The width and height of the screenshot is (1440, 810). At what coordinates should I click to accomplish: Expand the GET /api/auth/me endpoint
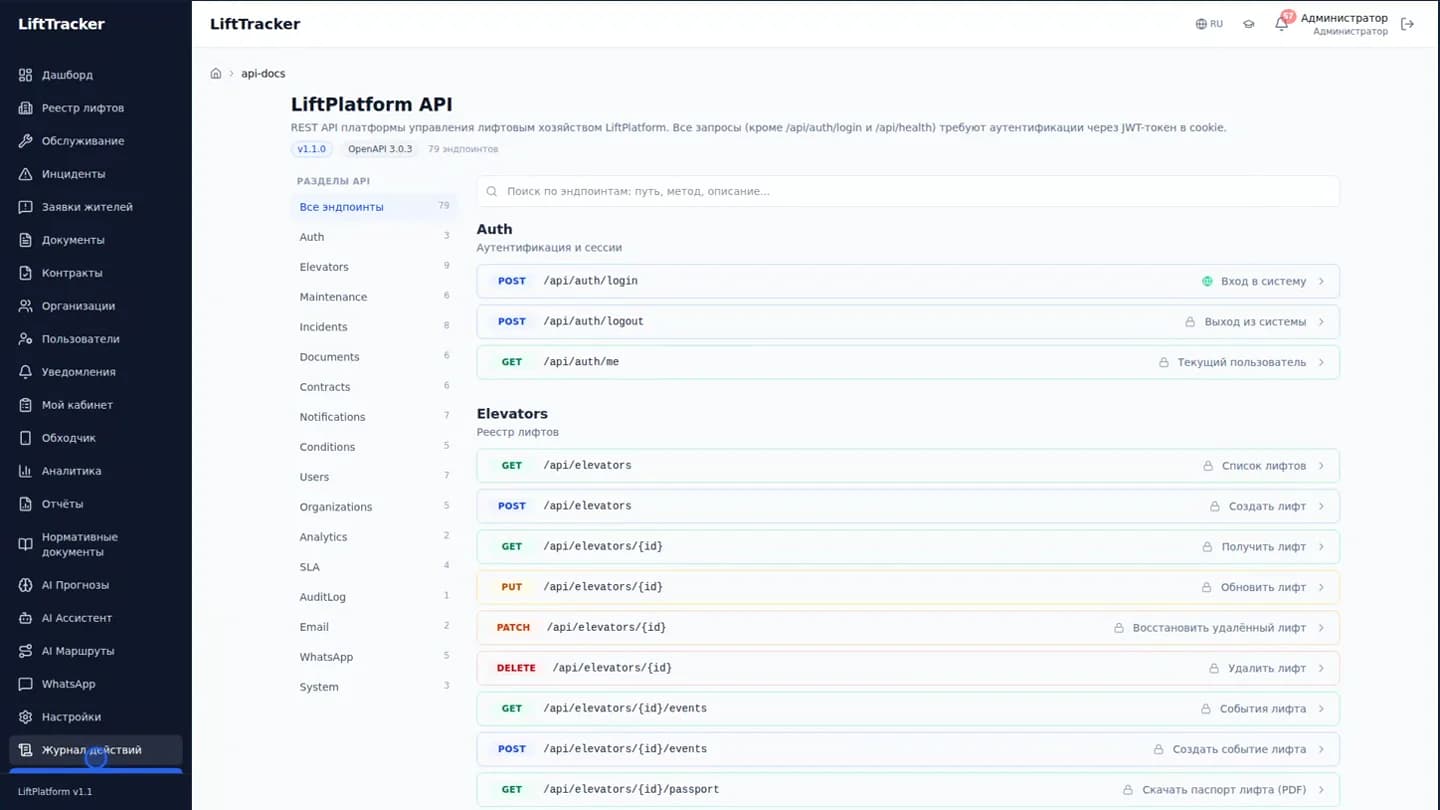[908, 362]
